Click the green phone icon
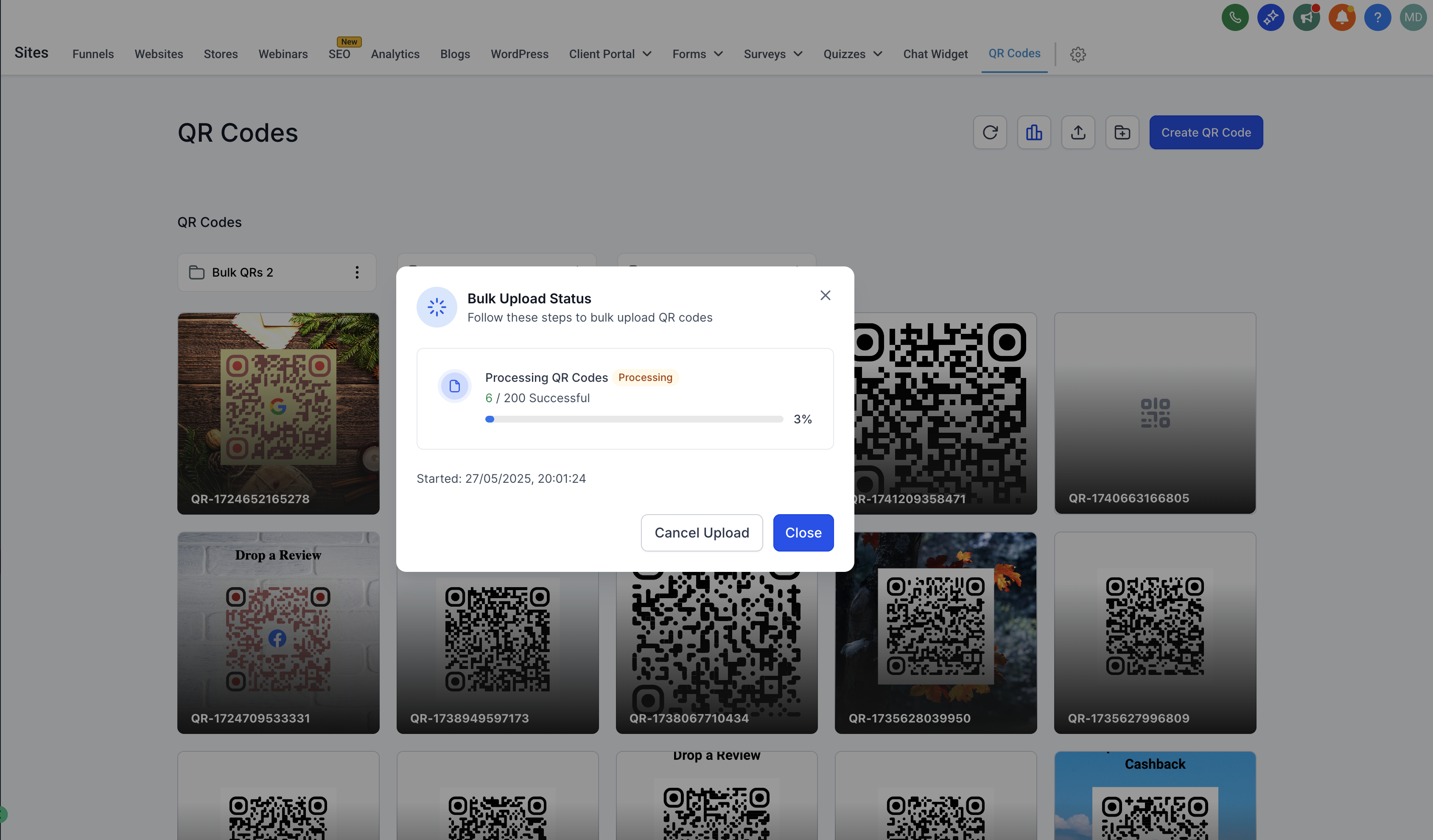Viewport: 1433px width, 840px height. tap(1234, 18)
